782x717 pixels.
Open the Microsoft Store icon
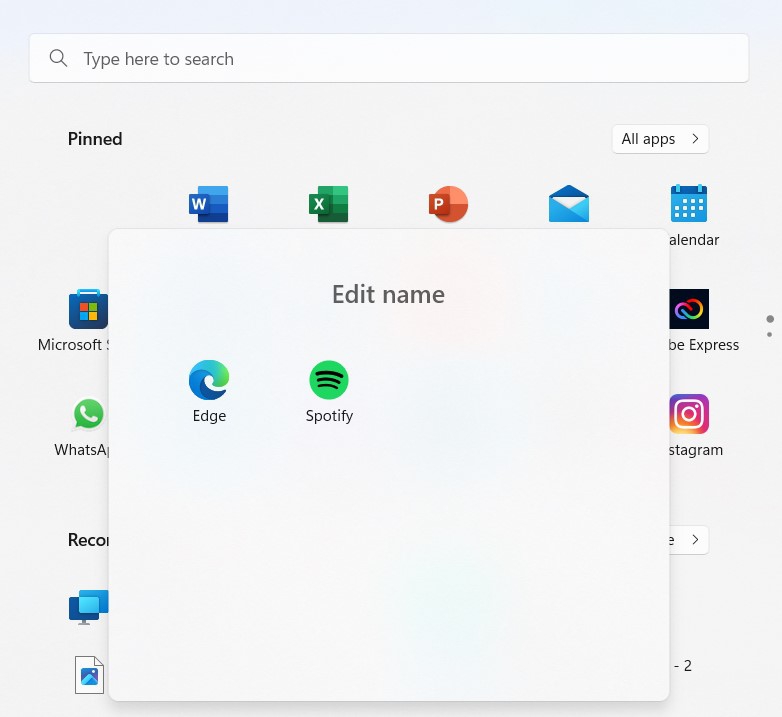pyautogui.click(x=88, y=309)
